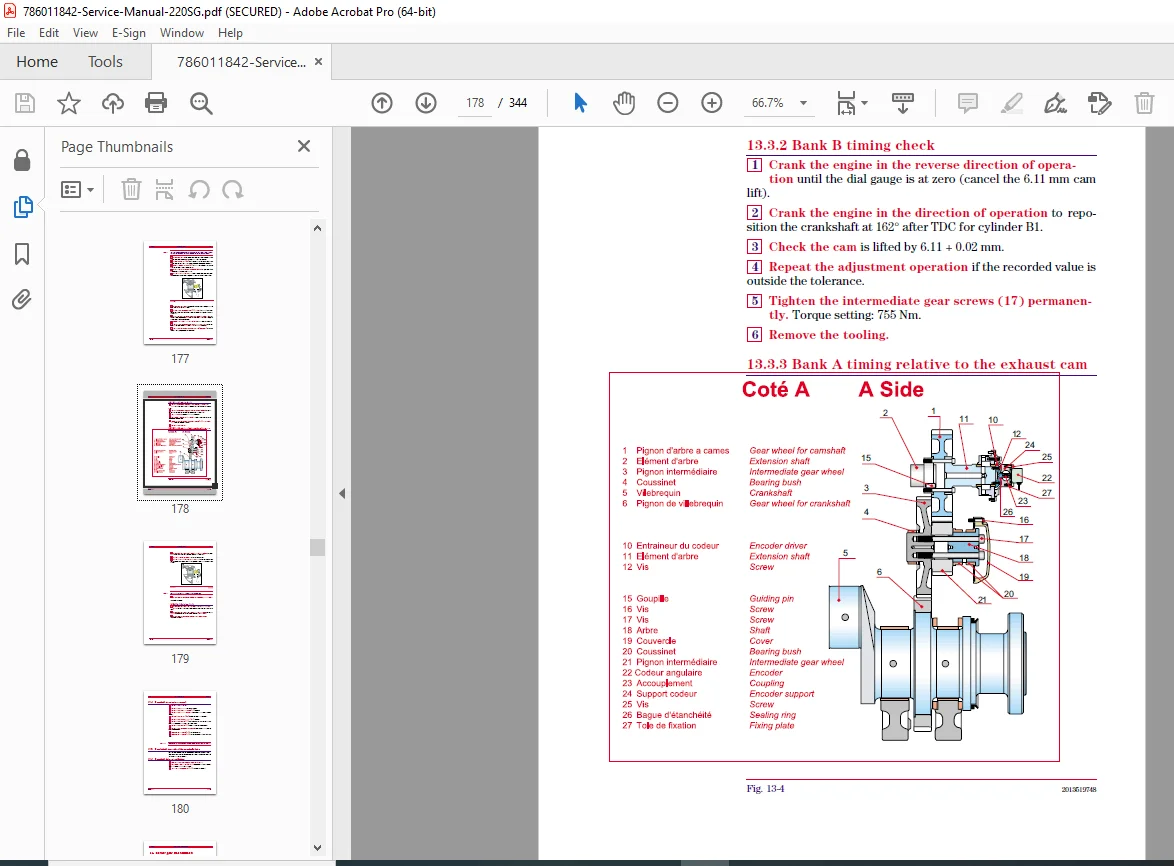The image size is (1174, 866).
Task: Select the 786011842-Service document tab
Action: (241, 62)
